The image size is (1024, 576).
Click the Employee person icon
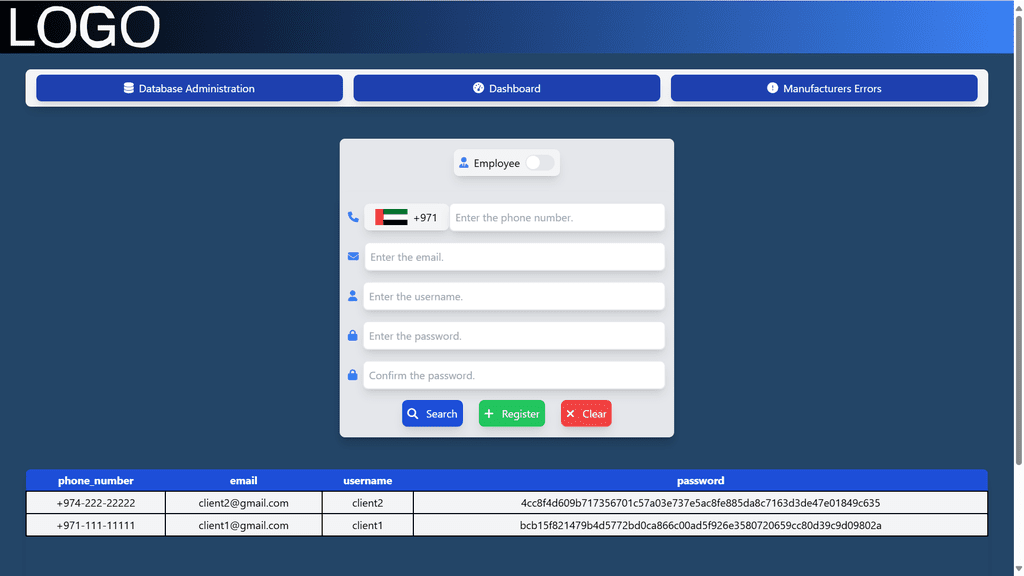(x=464, y=163)
